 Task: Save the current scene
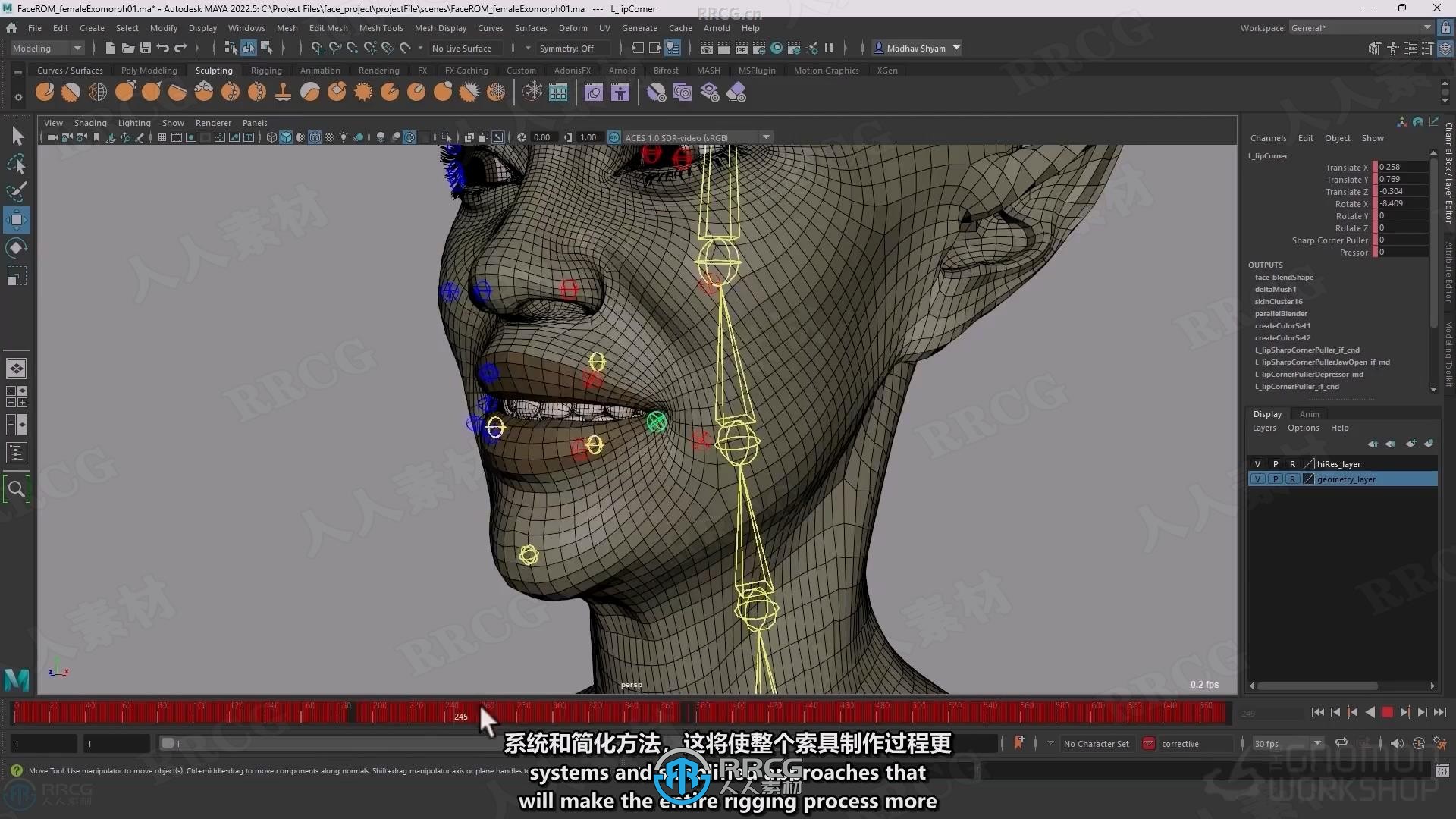[x=146, y=49]
